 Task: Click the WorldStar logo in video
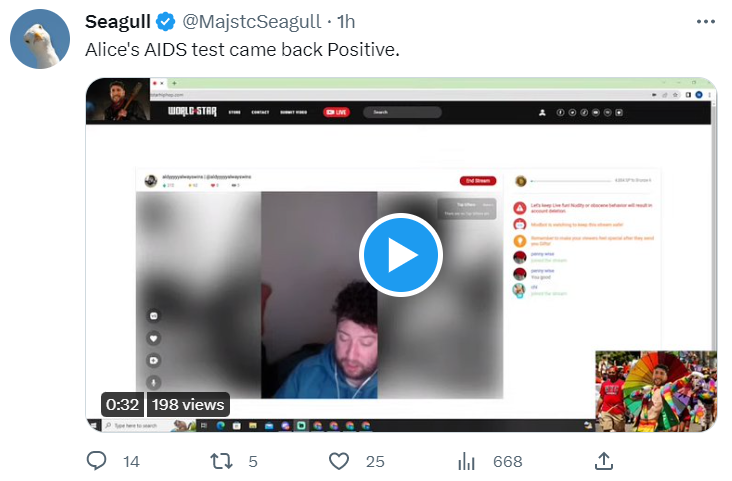(192, 112)
